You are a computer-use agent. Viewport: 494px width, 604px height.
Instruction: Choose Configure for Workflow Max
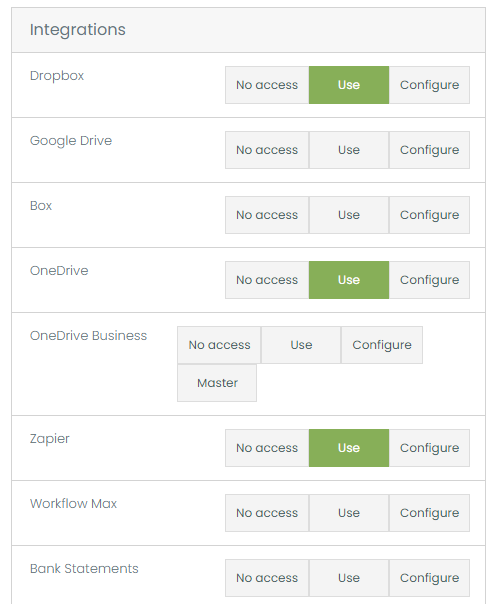(x=429, y=513)
